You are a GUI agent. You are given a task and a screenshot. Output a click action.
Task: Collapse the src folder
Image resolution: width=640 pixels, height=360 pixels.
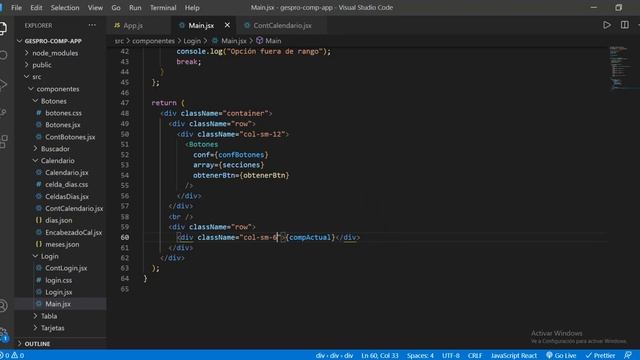coord(60,77)
